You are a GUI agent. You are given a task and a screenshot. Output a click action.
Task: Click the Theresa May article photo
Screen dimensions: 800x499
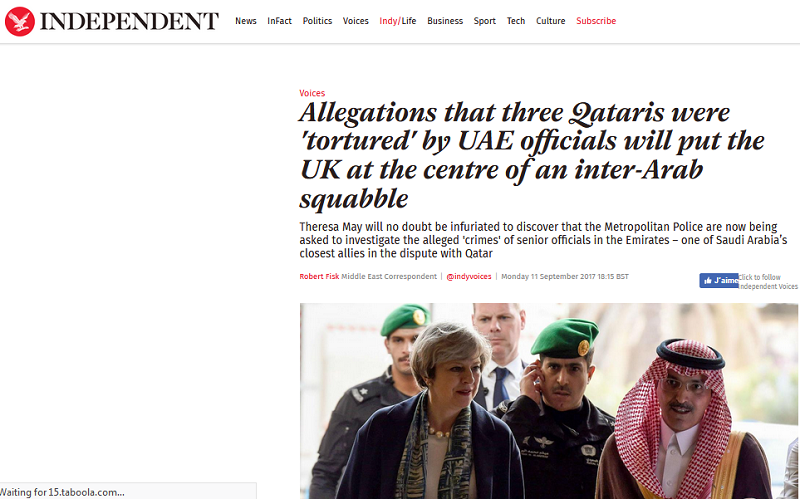click(x=549, y=401)
